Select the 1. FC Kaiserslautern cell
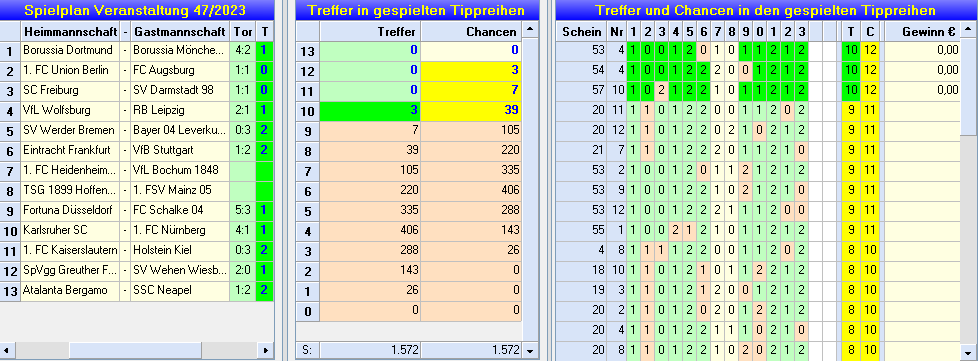The height and width of the screenshot is (361, 978). (x=70, y=250)
